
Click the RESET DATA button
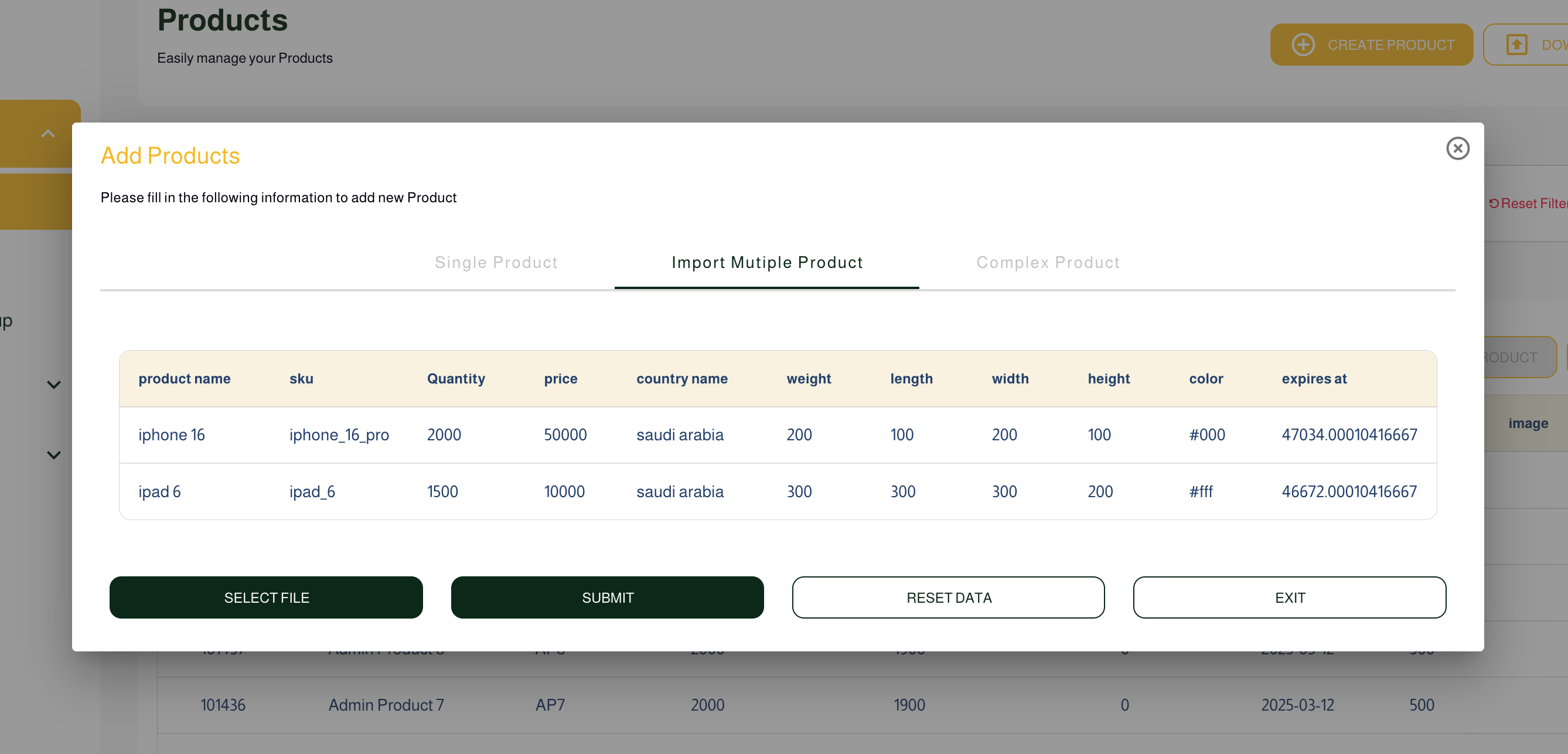point(948,597)
